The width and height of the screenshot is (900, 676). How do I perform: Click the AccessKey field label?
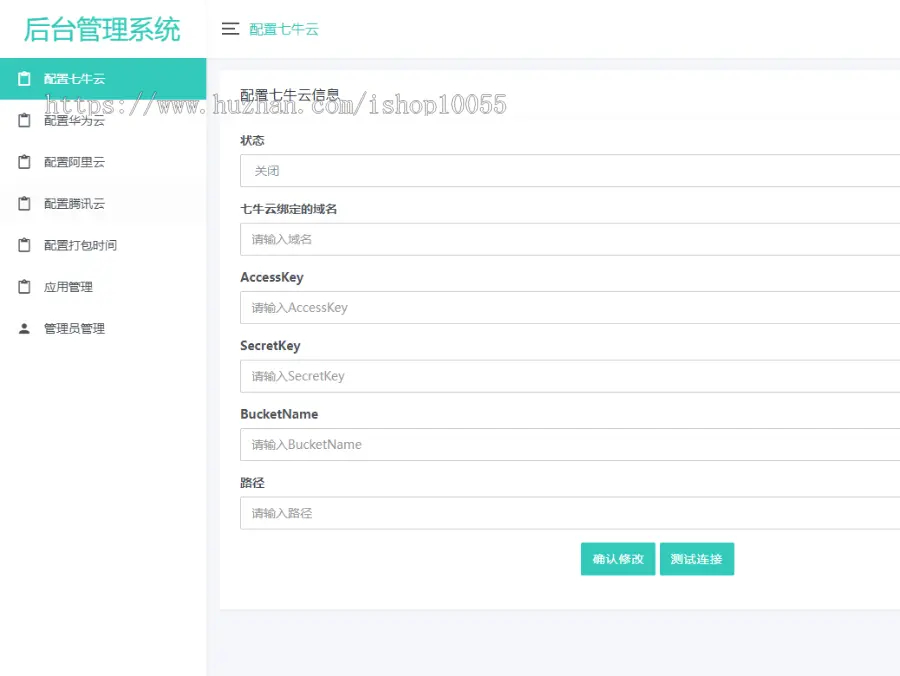pos(271,277)
